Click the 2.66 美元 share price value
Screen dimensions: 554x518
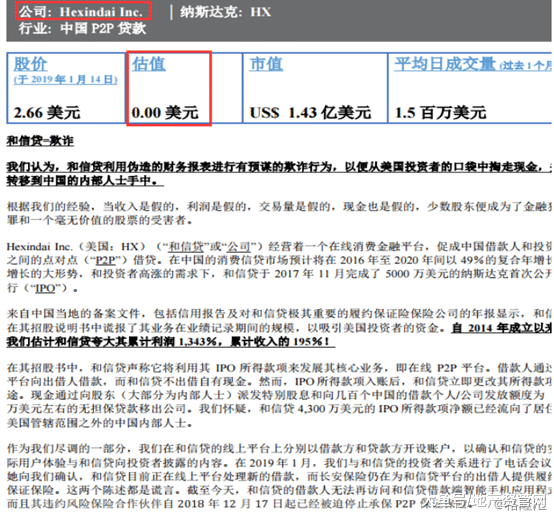pyautogui.click(x=47, y=113)
